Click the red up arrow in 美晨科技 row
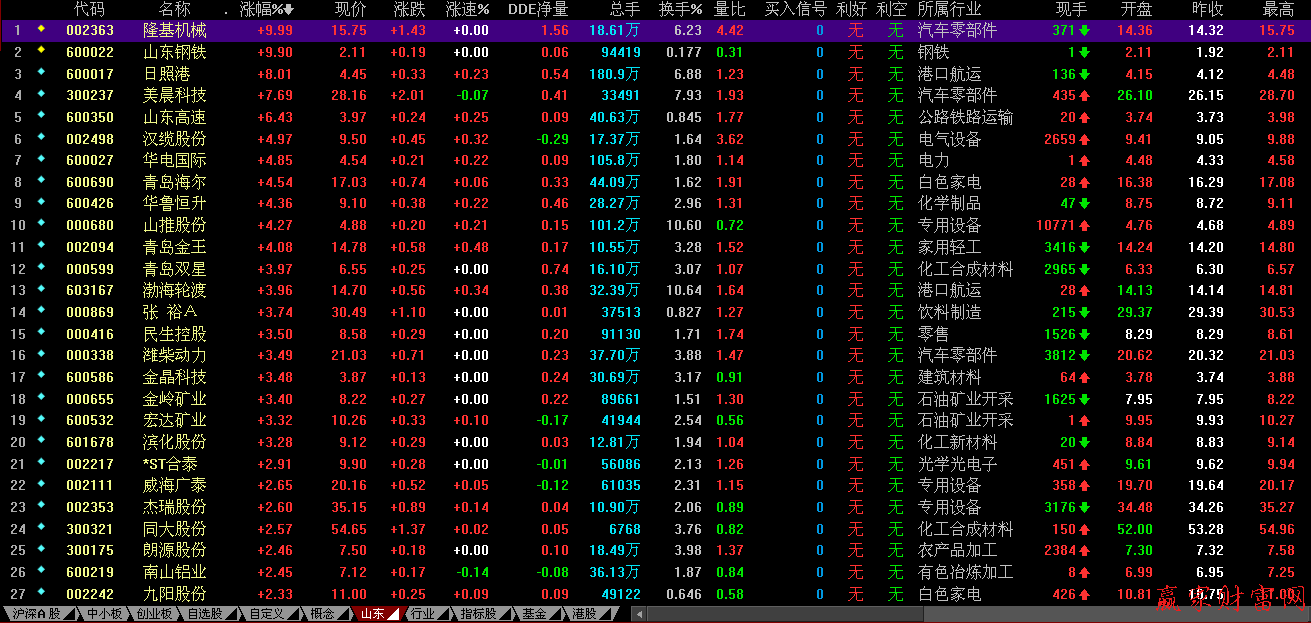The width and height of the screenshot is (1311, 623). click(1084, 95)
